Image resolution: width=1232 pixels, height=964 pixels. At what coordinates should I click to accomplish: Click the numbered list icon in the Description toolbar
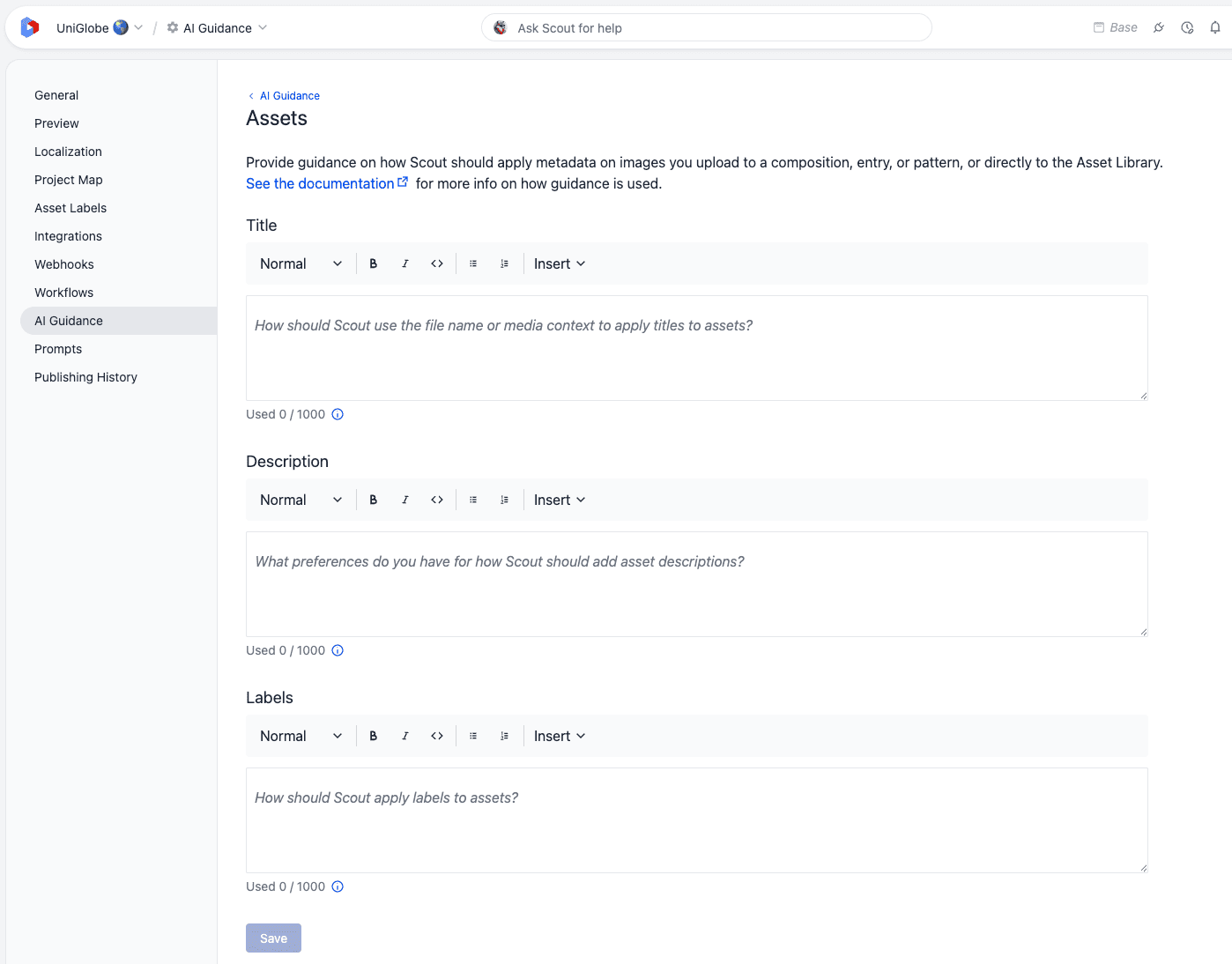point(504,500)
